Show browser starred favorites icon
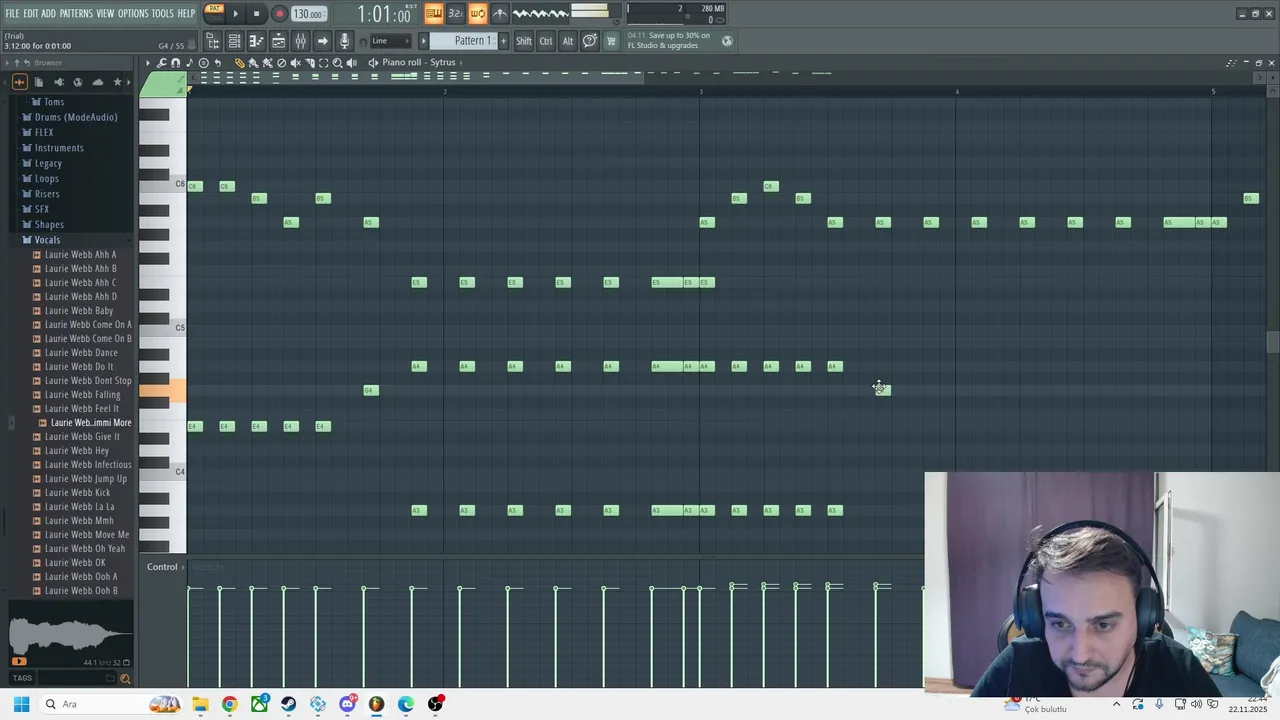Image resolution: width=1280 pixels, height=720 pixels. [117, 82]
